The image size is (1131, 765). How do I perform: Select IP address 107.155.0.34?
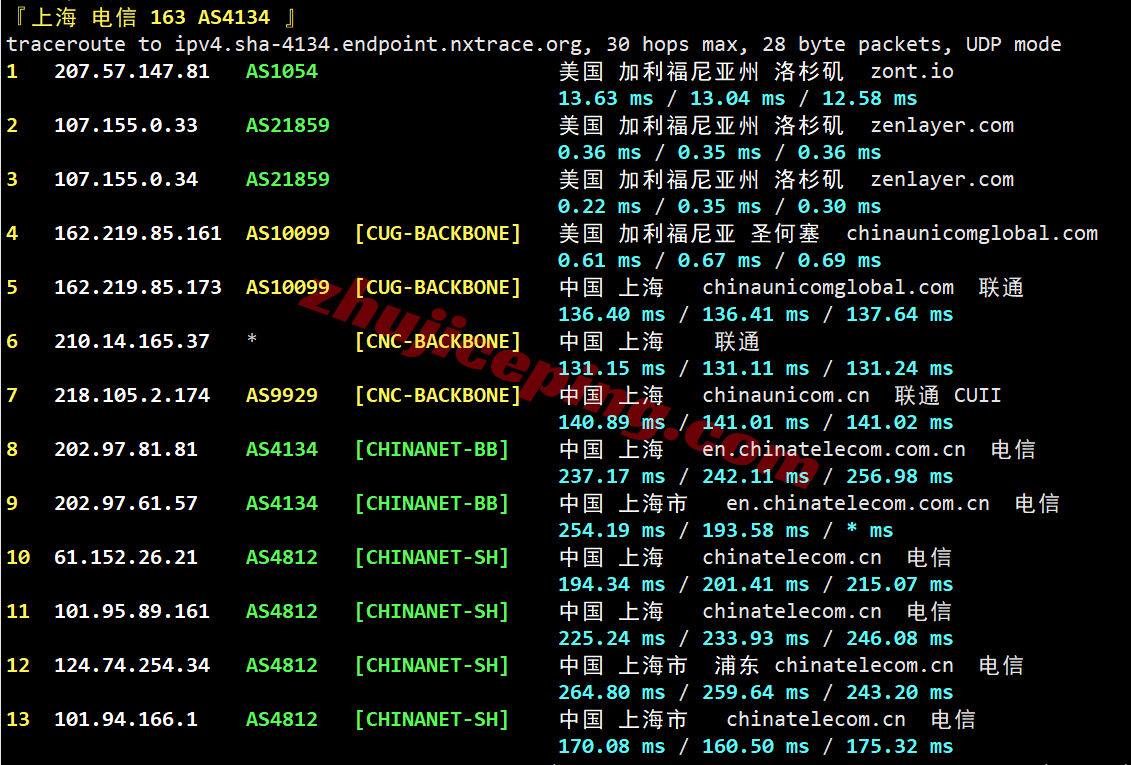126,180
